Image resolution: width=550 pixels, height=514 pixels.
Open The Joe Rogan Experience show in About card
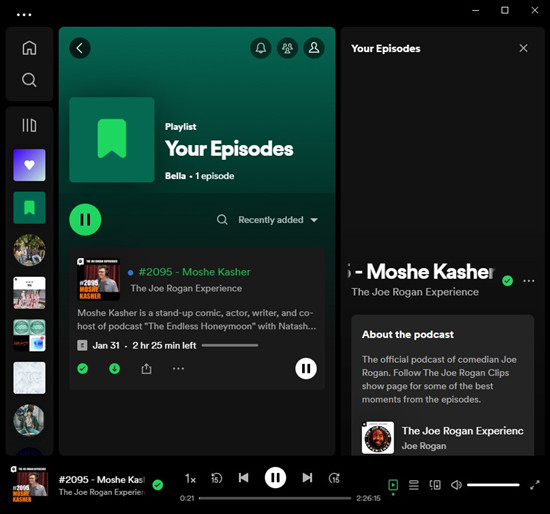[463, 431]
